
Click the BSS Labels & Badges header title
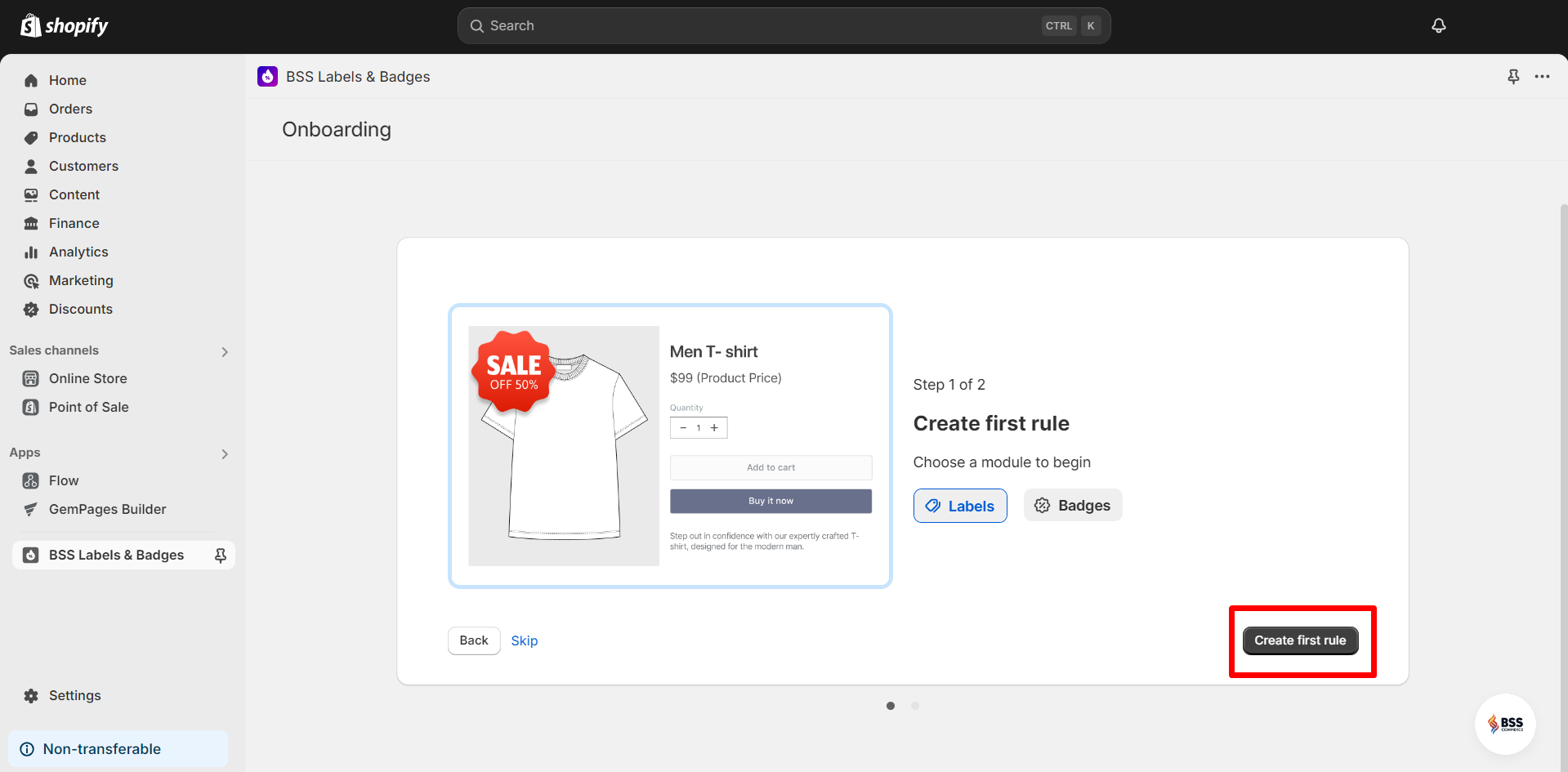coord(358,76)
